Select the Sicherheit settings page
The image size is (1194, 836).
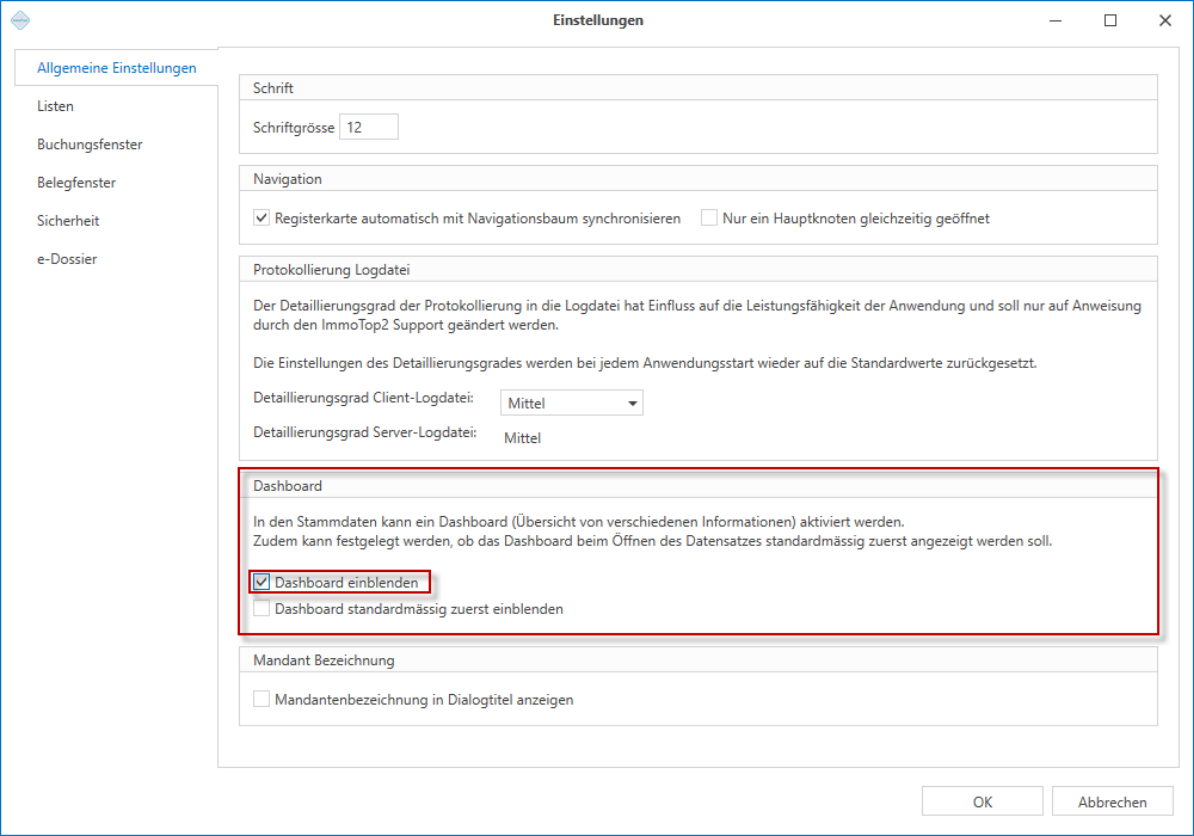point(68,220)
